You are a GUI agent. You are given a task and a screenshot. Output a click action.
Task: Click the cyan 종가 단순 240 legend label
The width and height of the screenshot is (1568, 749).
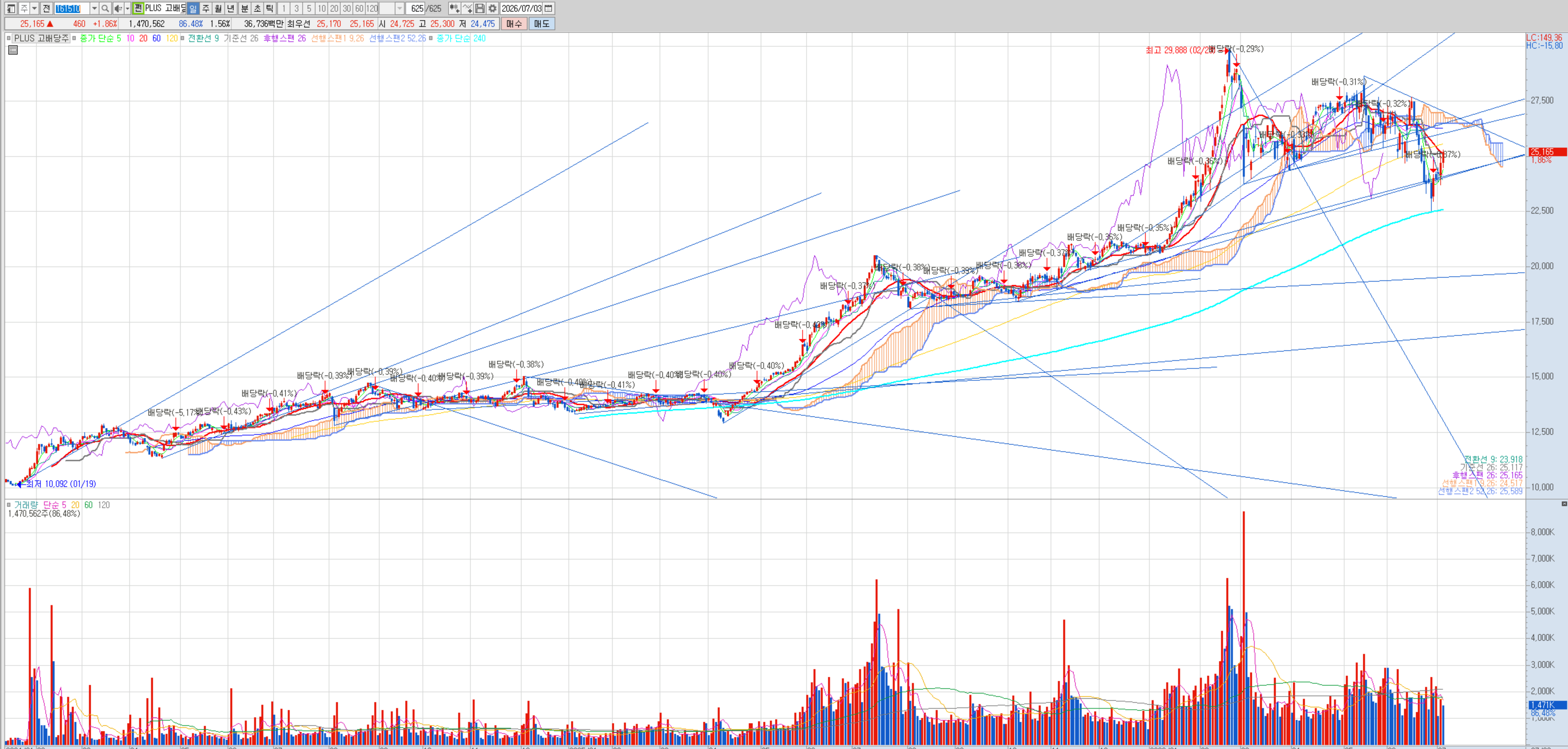point(461,38)
